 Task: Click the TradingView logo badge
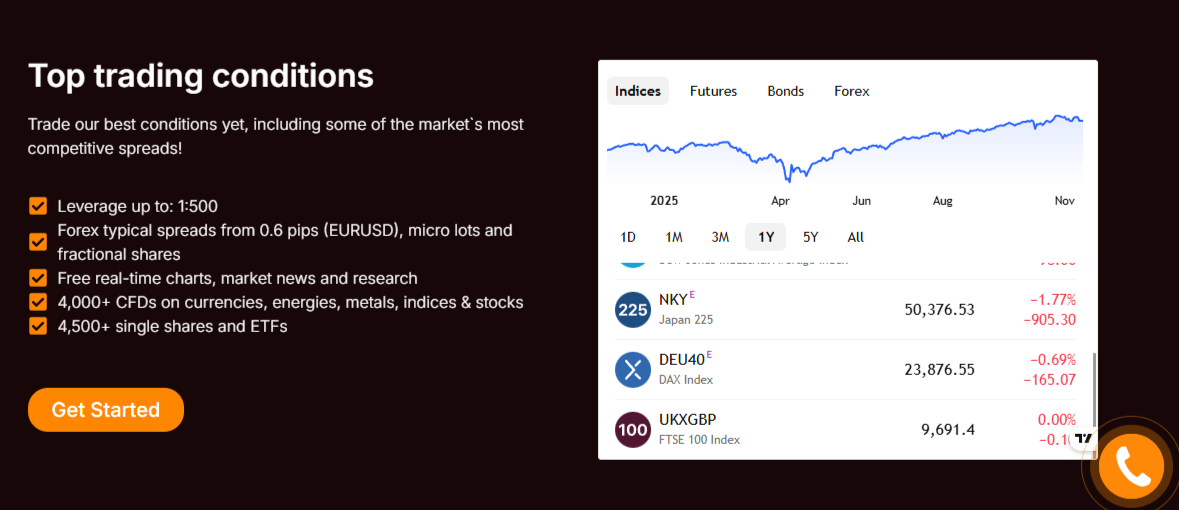tap(1083, 438)
